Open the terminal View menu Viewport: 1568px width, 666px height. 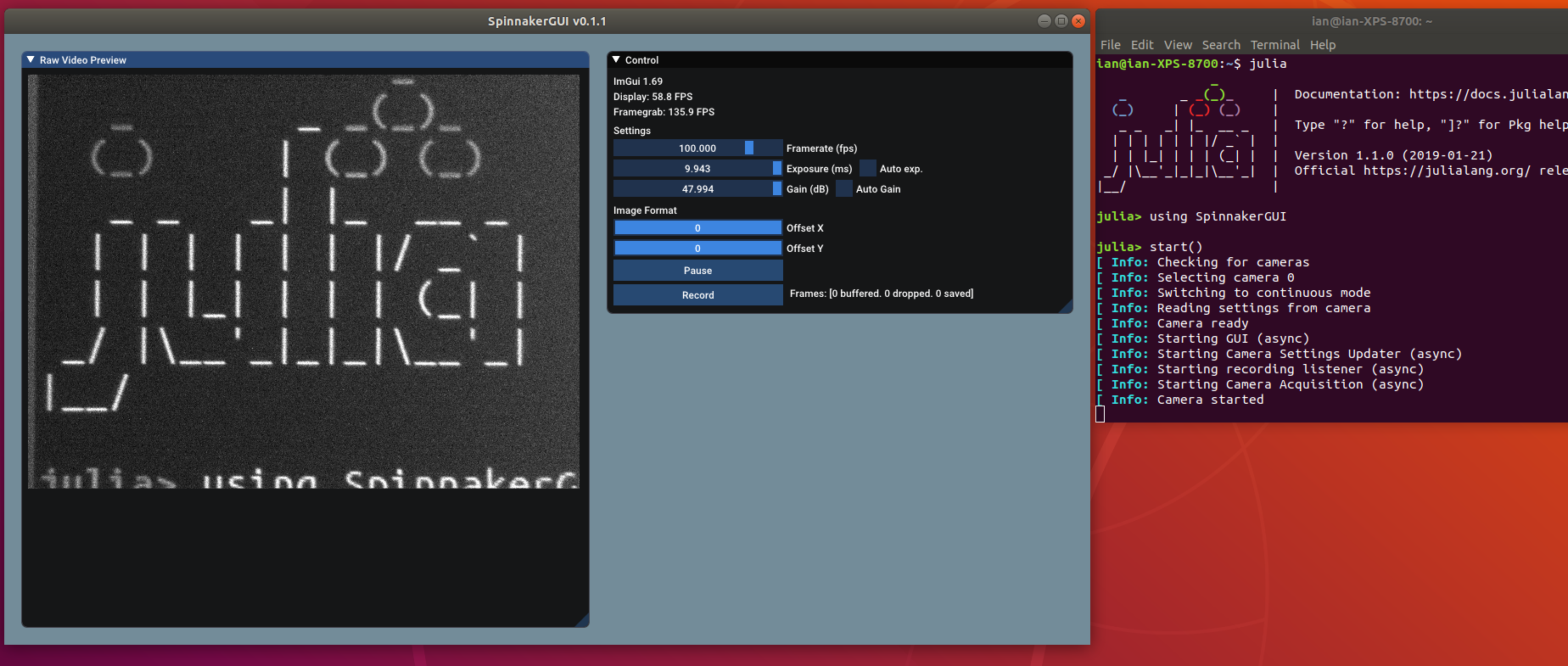[1178, 45]
